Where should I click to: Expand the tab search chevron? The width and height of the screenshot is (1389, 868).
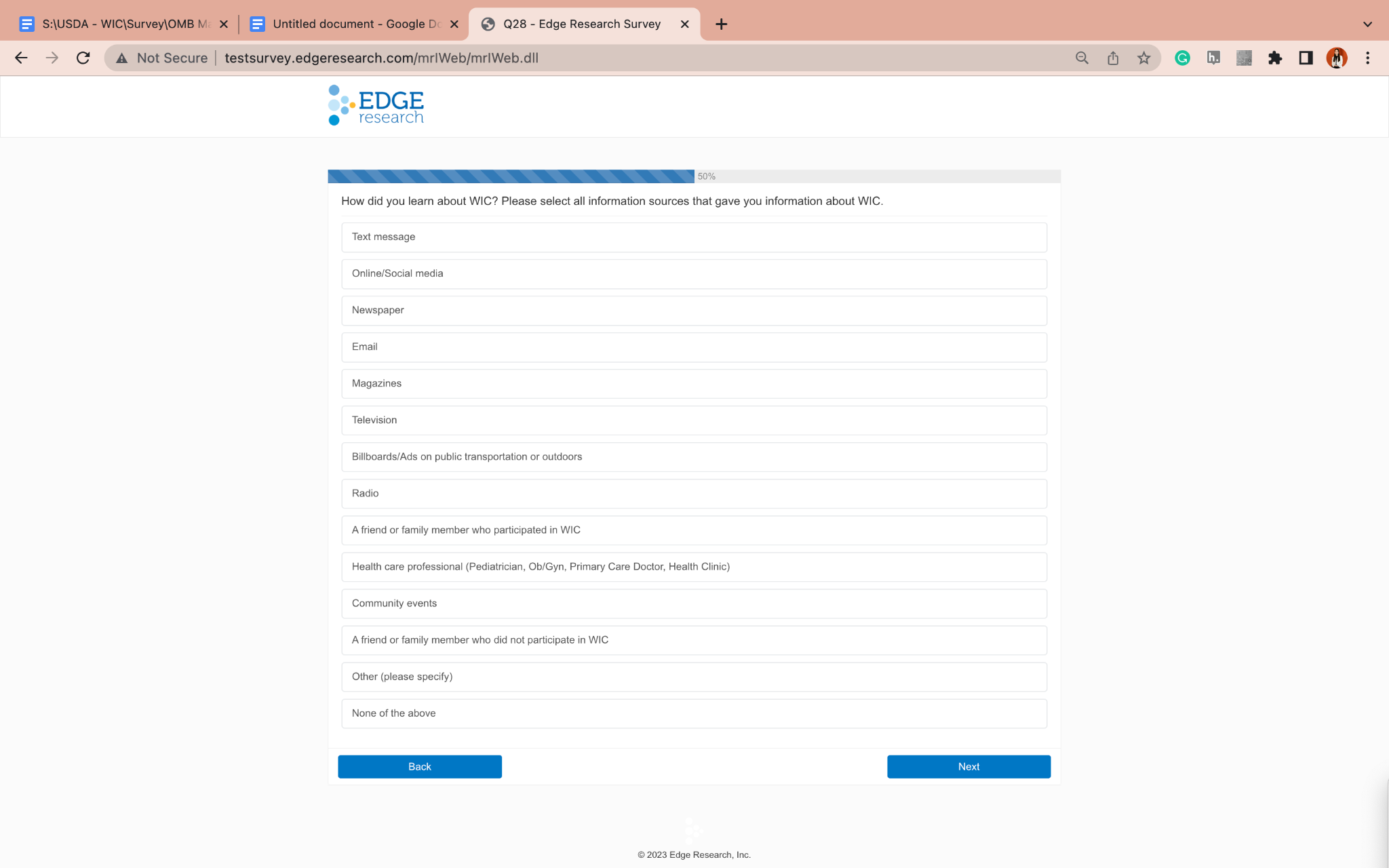point(1367,24)
